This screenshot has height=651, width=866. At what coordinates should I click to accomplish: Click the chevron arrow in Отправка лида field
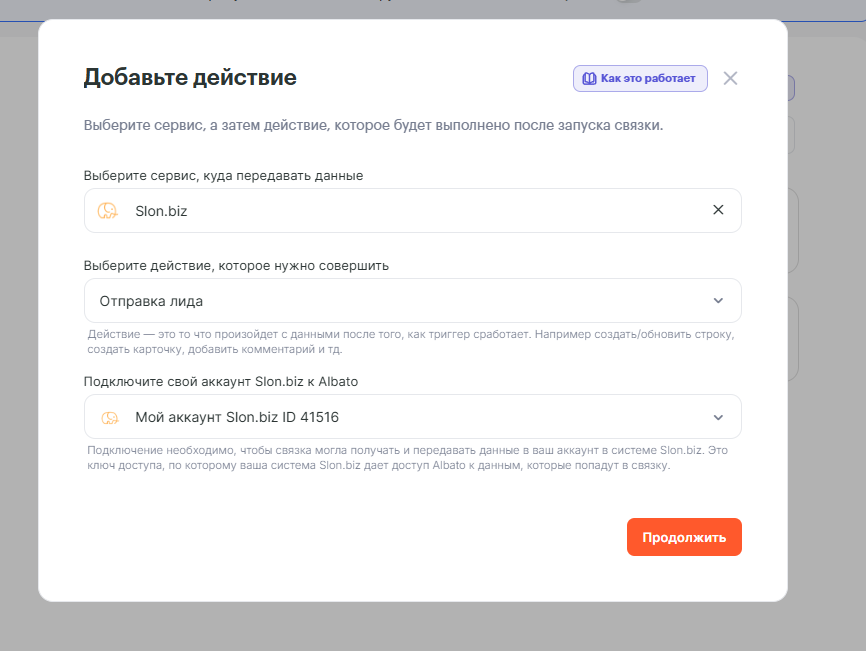coord(717,301)
